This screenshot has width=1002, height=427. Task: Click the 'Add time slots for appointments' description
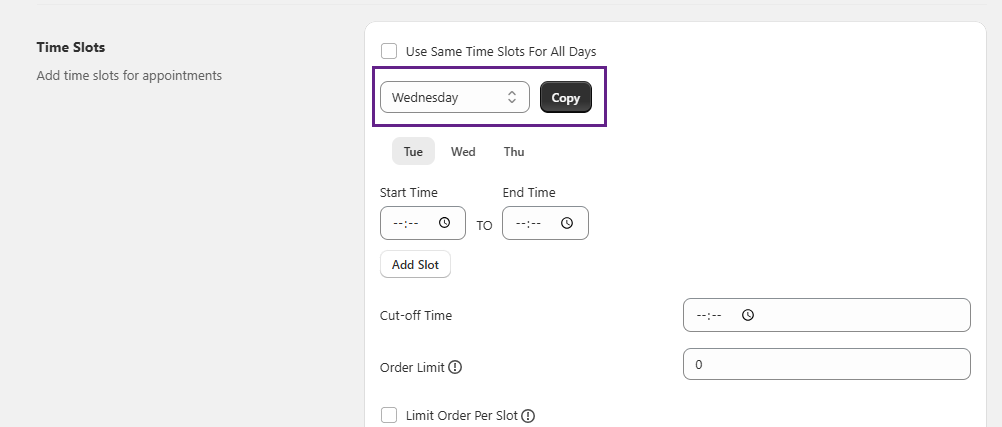(x=129, y=75)
